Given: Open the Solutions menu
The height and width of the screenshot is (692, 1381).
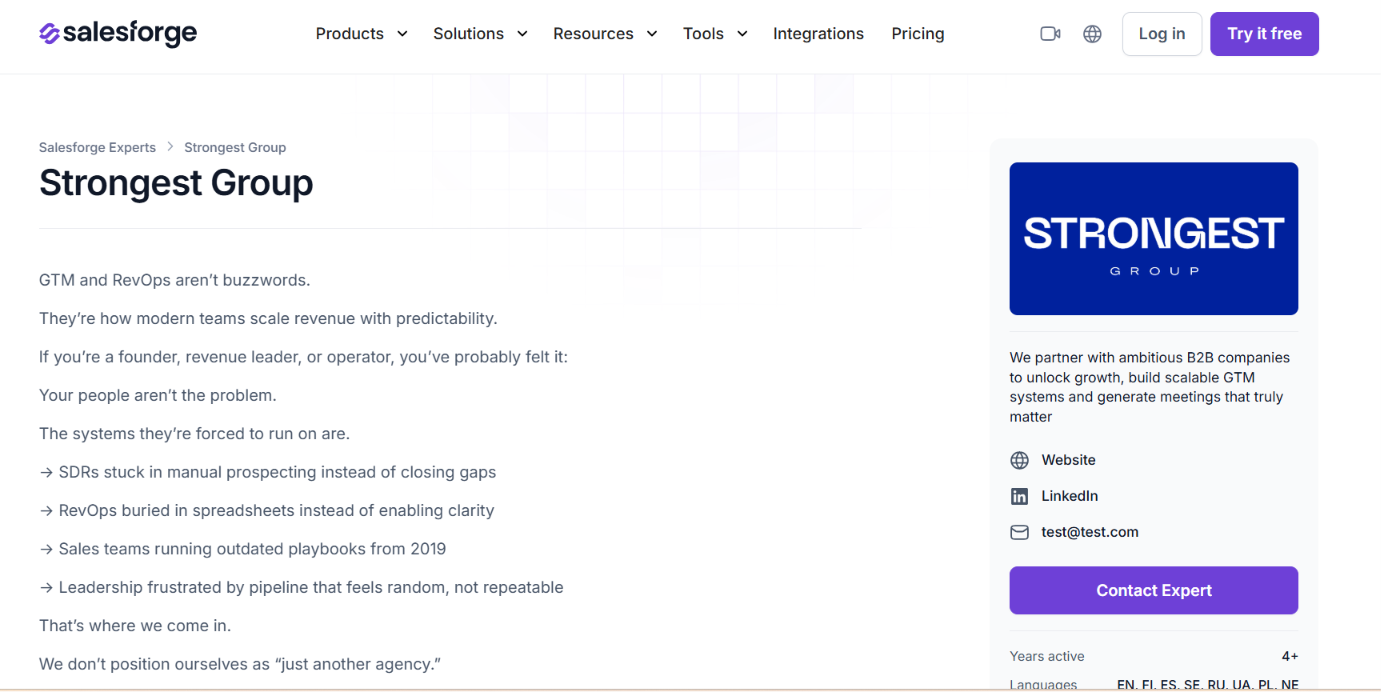Looking at the screenshot, I should (x=480, y=34).
